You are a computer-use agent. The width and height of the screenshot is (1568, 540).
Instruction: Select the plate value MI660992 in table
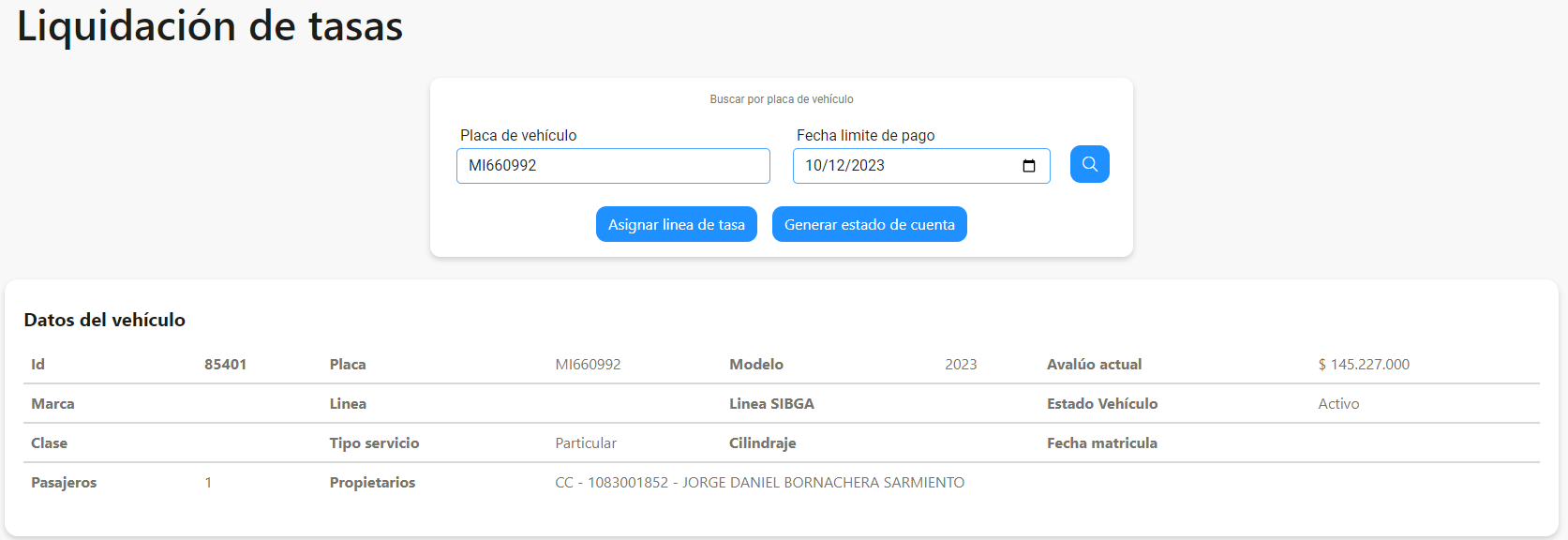(x=588, y=365)
